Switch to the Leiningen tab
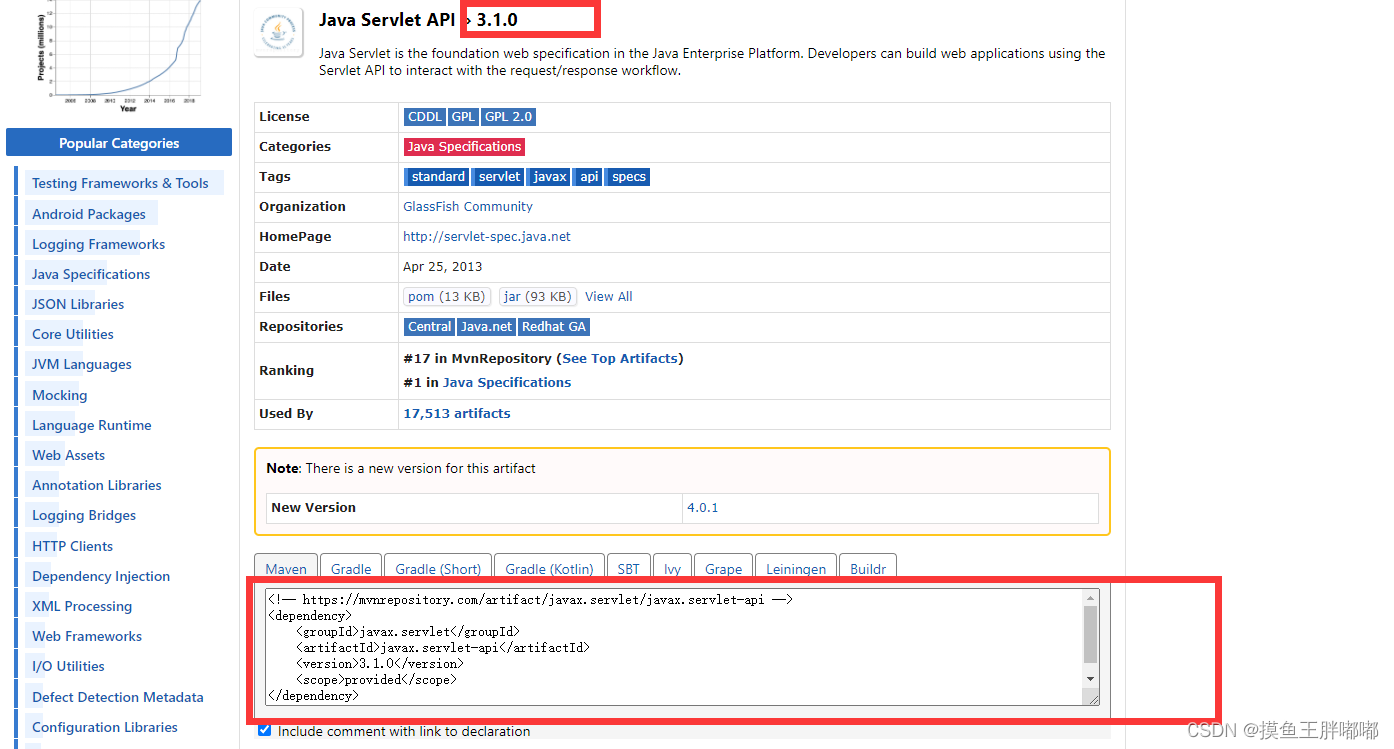Viewport: 1394px width, 749px height. tap(796, 568)
